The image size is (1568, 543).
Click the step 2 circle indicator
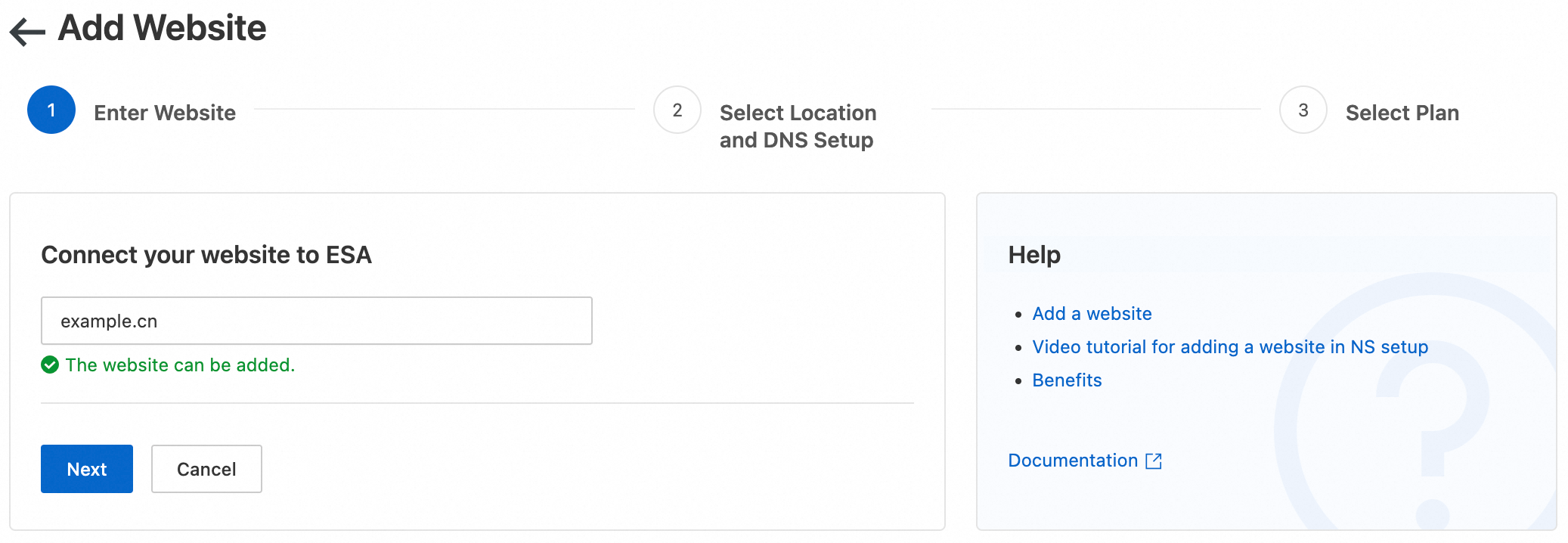[677, 110]
